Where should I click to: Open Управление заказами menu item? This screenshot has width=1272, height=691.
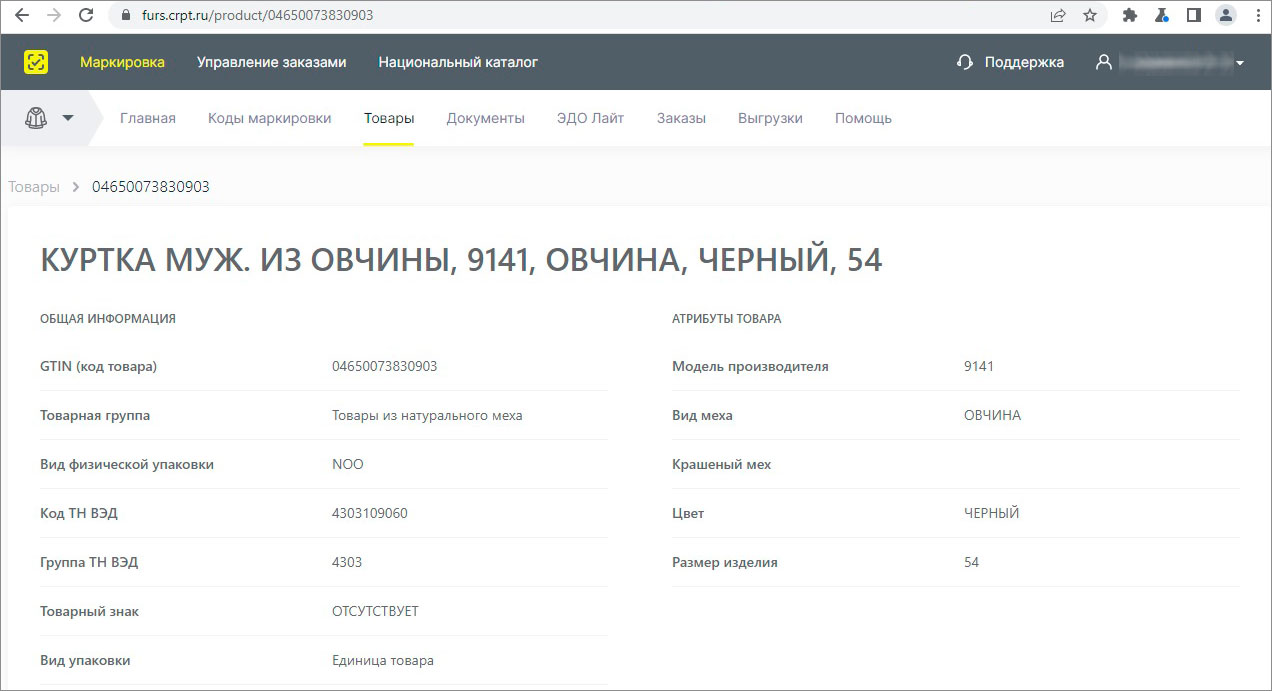271,62
